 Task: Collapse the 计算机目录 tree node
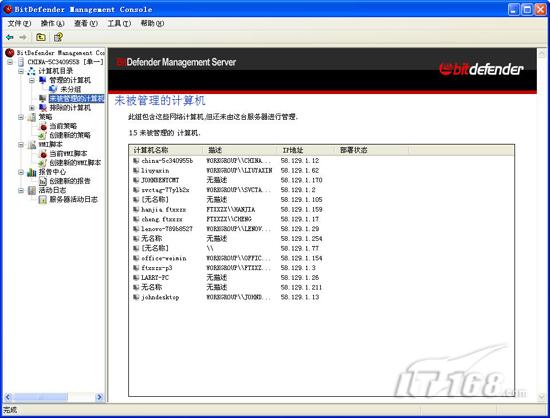coord(21,71)
